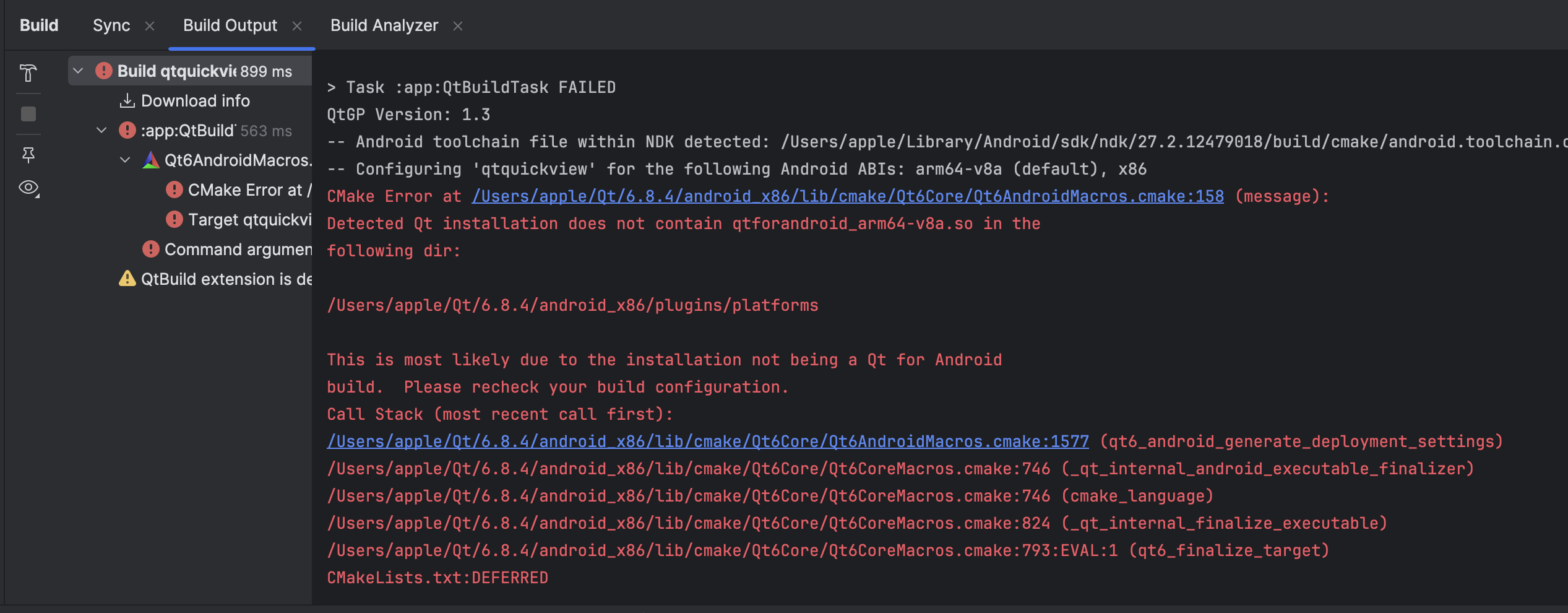Collapse the Qt6AndroidMacros tree node
This screenshot has height=613, width=1568.
point(125,160)
